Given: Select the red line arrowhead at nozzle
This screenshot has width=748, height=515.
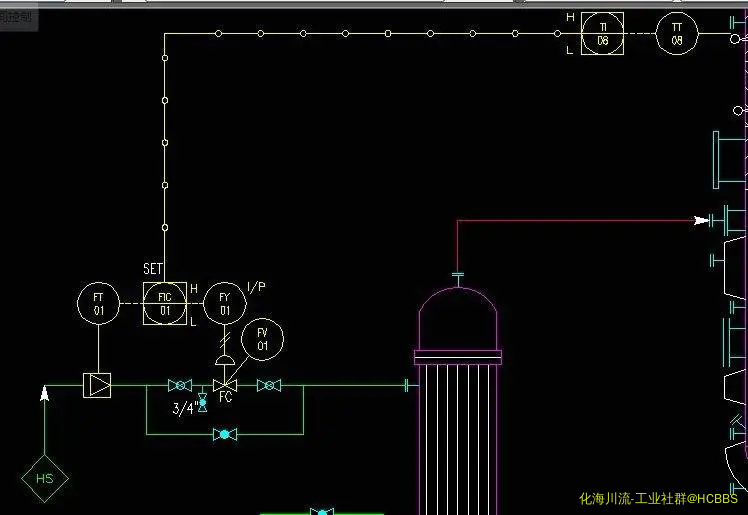Looking at the screenshot, I should click(x=701, y=220).
